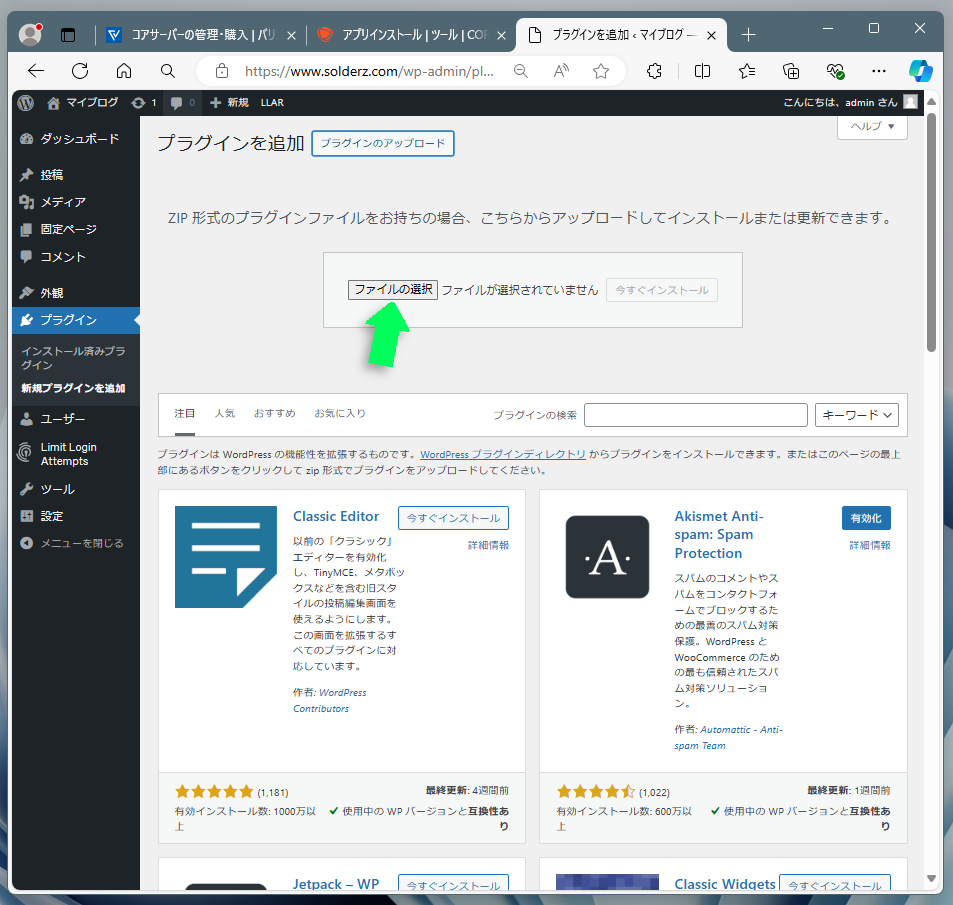Open 詳細情報 for Akismet
This screenshot has height=905, width=953.
coord(870,545)
